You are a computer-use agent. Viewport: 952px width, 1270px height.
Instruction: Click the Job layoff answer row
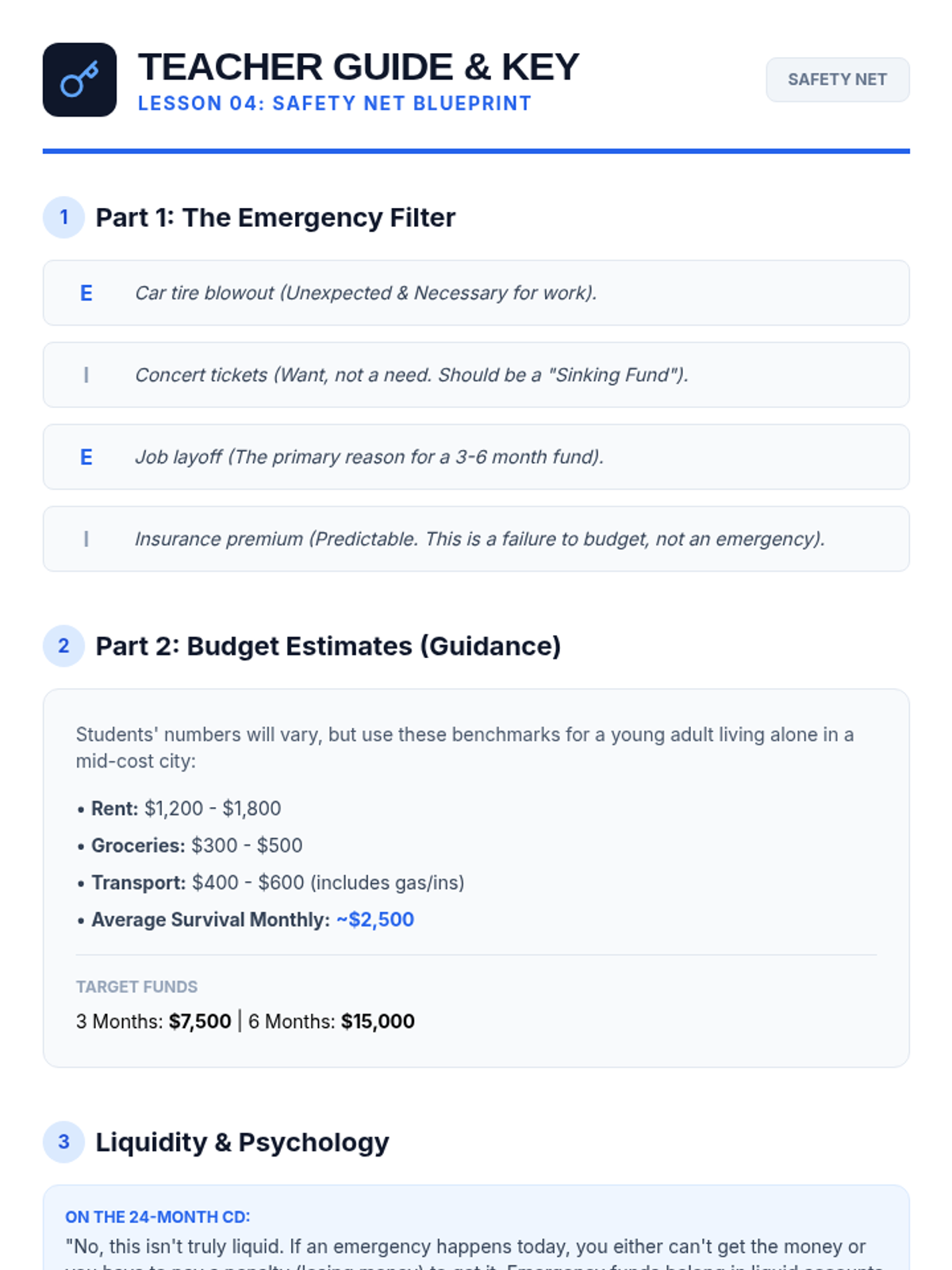coord(476,457)
